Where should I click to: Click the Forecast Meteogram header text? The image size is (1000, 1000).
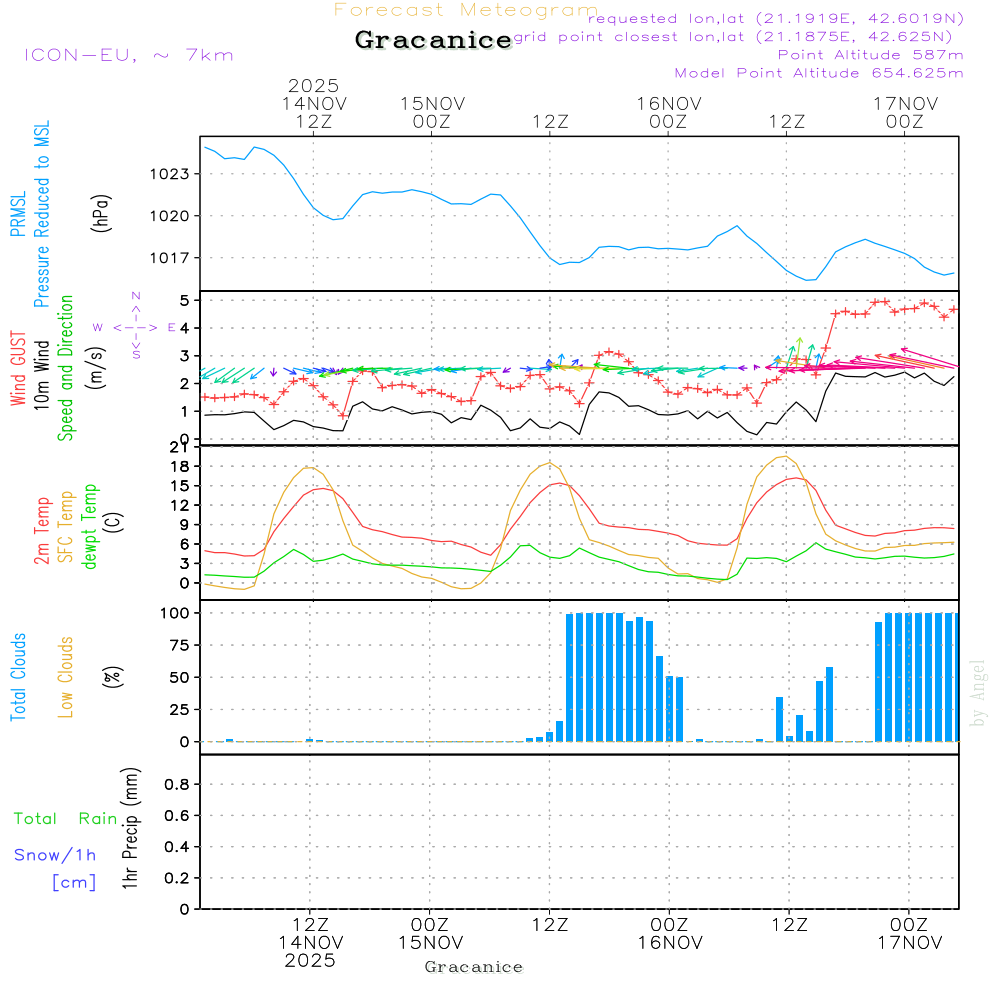pyautogui.click(x=465, y=10)
